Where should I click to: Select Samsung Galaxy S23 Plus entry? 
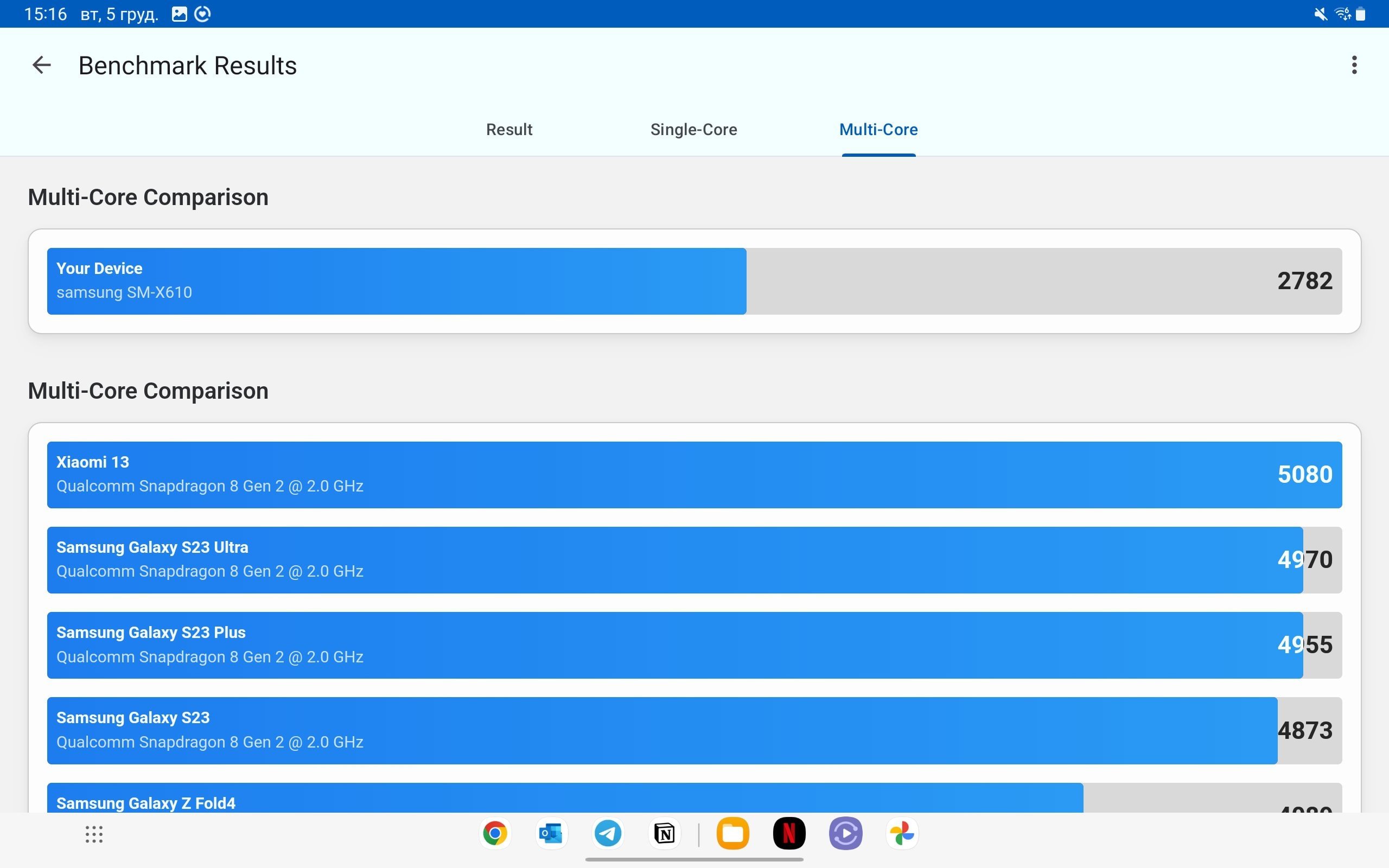click(694, 644)
